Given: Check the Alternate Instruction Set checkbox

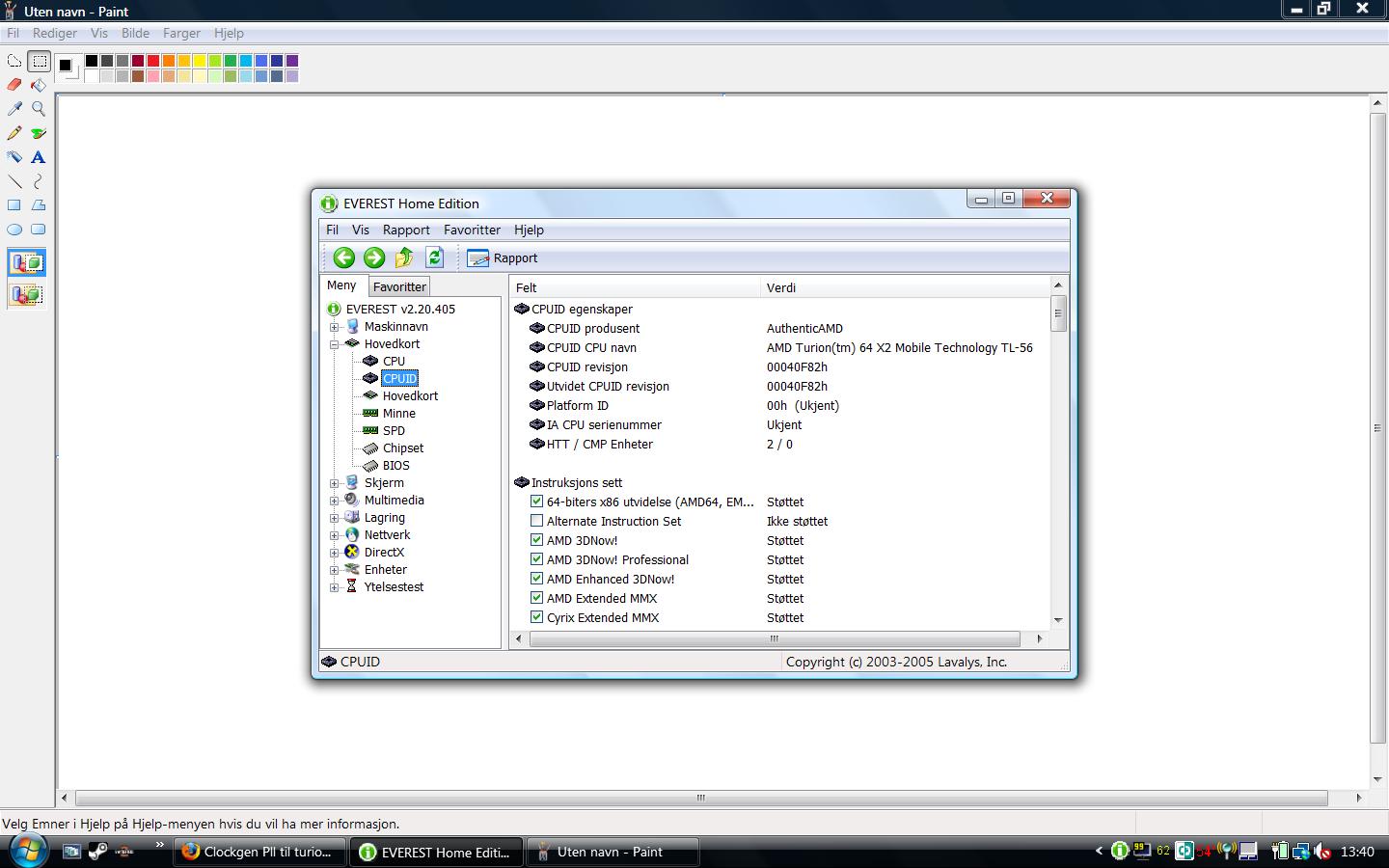Looking at the screenshot, I should click(537, 521).
